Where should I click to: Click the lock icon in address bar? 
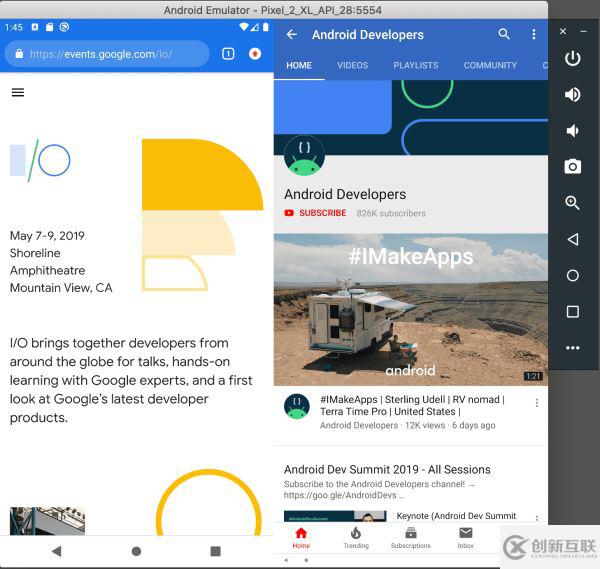pos(19,54)
